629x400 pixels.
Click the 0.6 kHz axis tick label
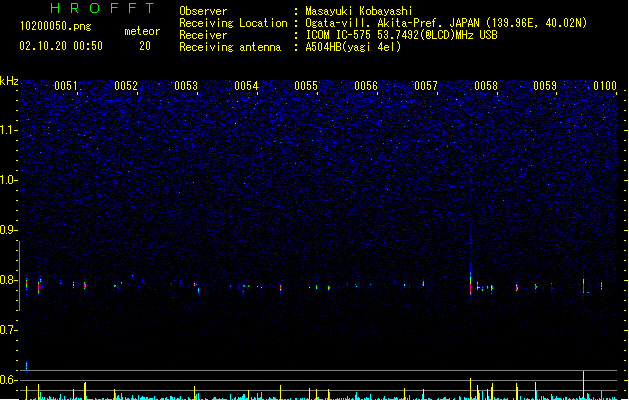[x=9, y=380]
